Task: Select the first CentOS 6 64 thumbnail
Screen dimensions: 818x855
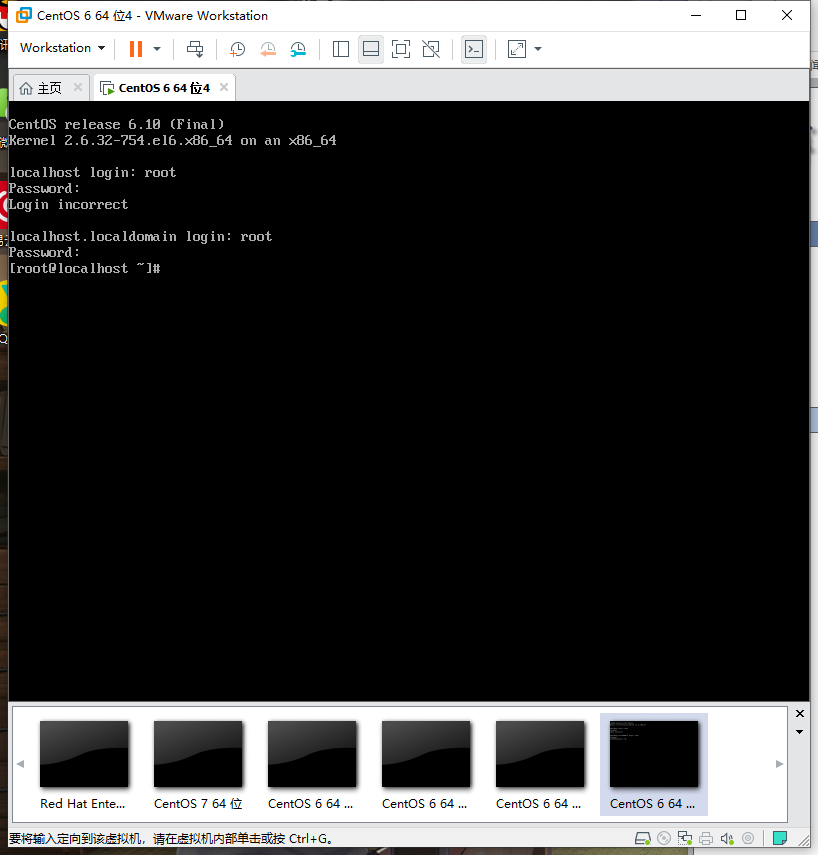Action: click(312, 764)
